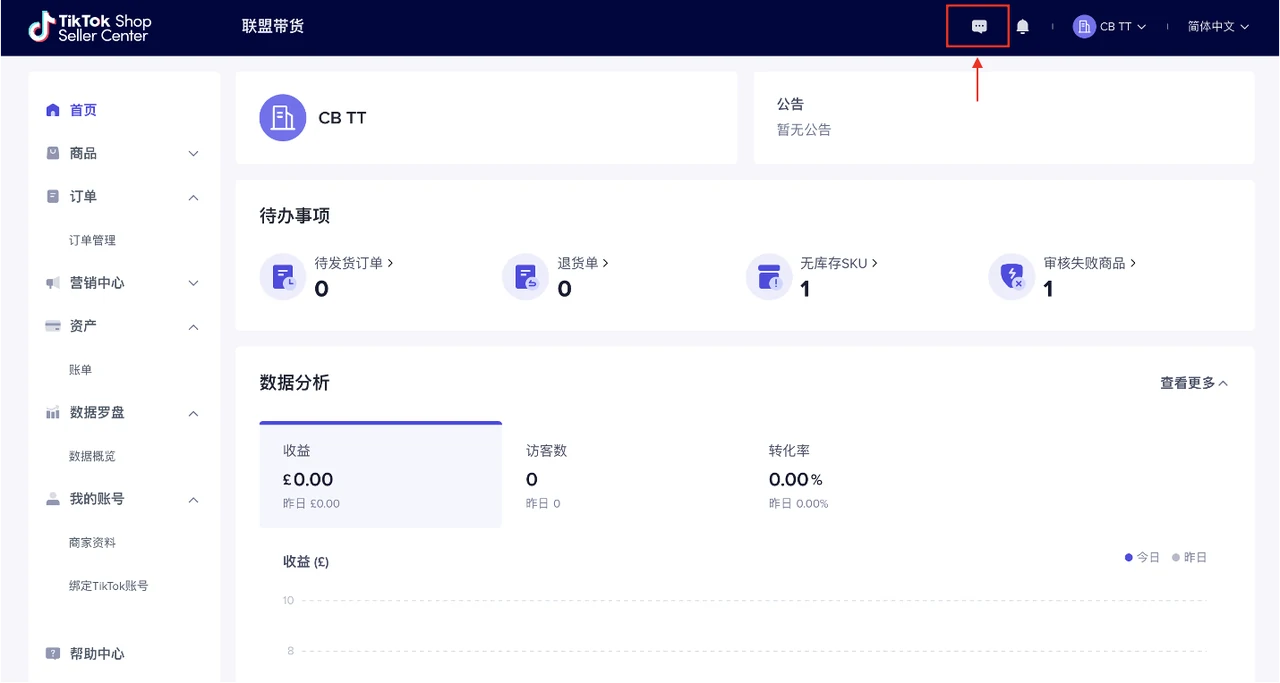Screen dimensions: 1280x683
Task: Open 订单管理 in the sidebar
Action: [92, 240]
